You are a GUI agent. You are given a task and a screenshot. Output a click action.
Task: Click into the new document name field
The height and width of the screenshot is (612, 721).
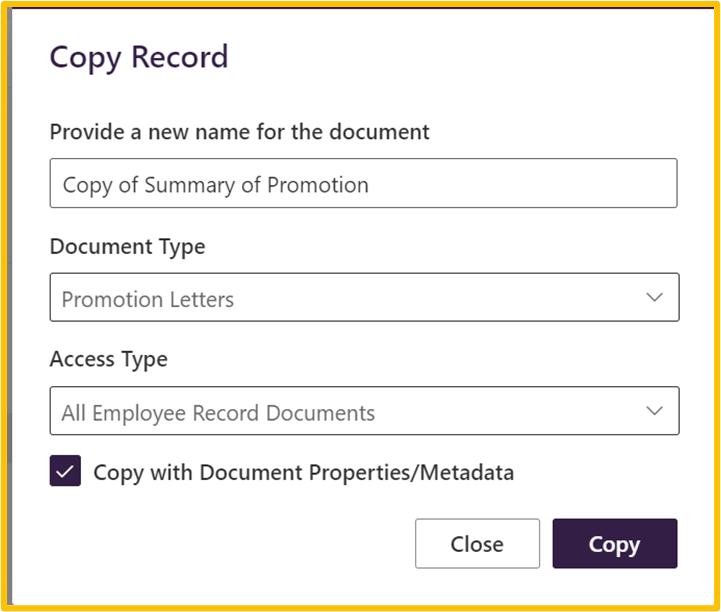coord(363,184)
